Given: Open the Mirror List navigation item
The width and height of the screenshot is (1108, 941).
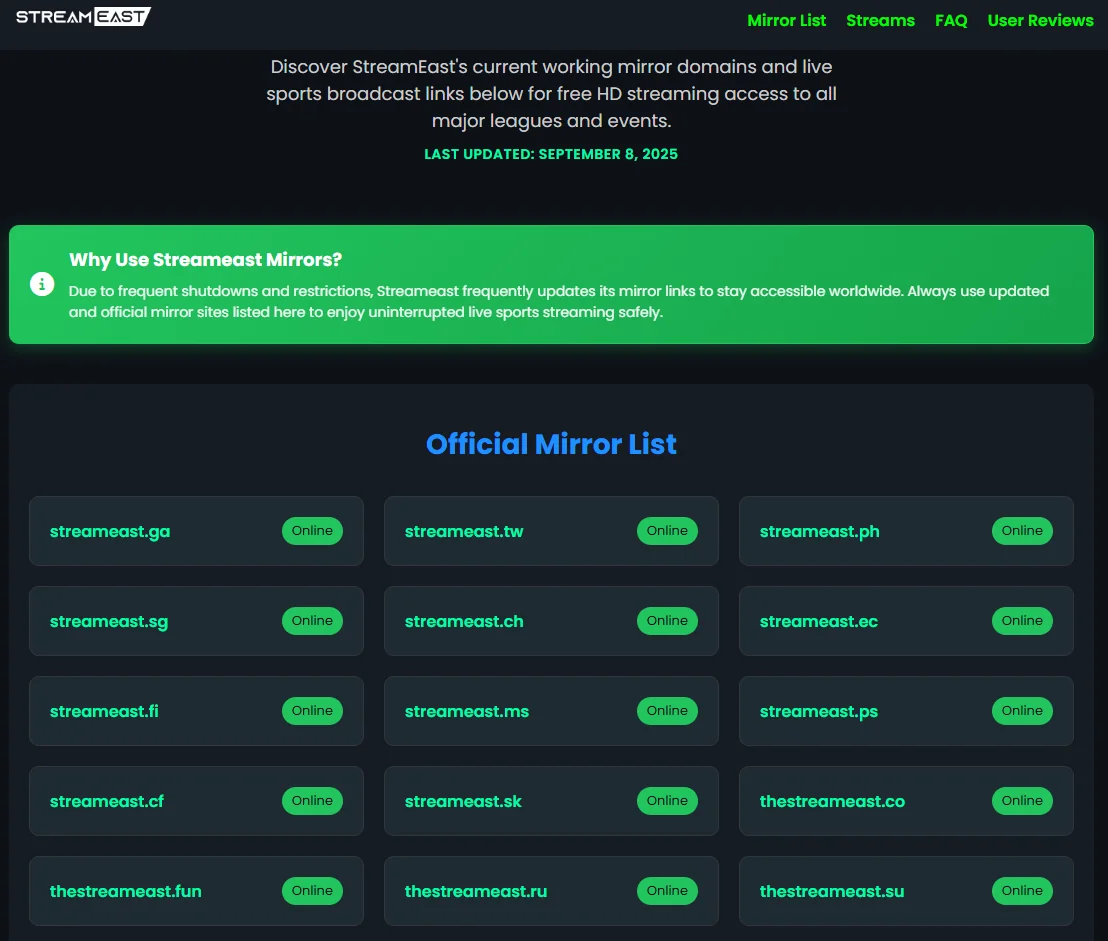Looking at the screenshot, I should click(786, 20).
